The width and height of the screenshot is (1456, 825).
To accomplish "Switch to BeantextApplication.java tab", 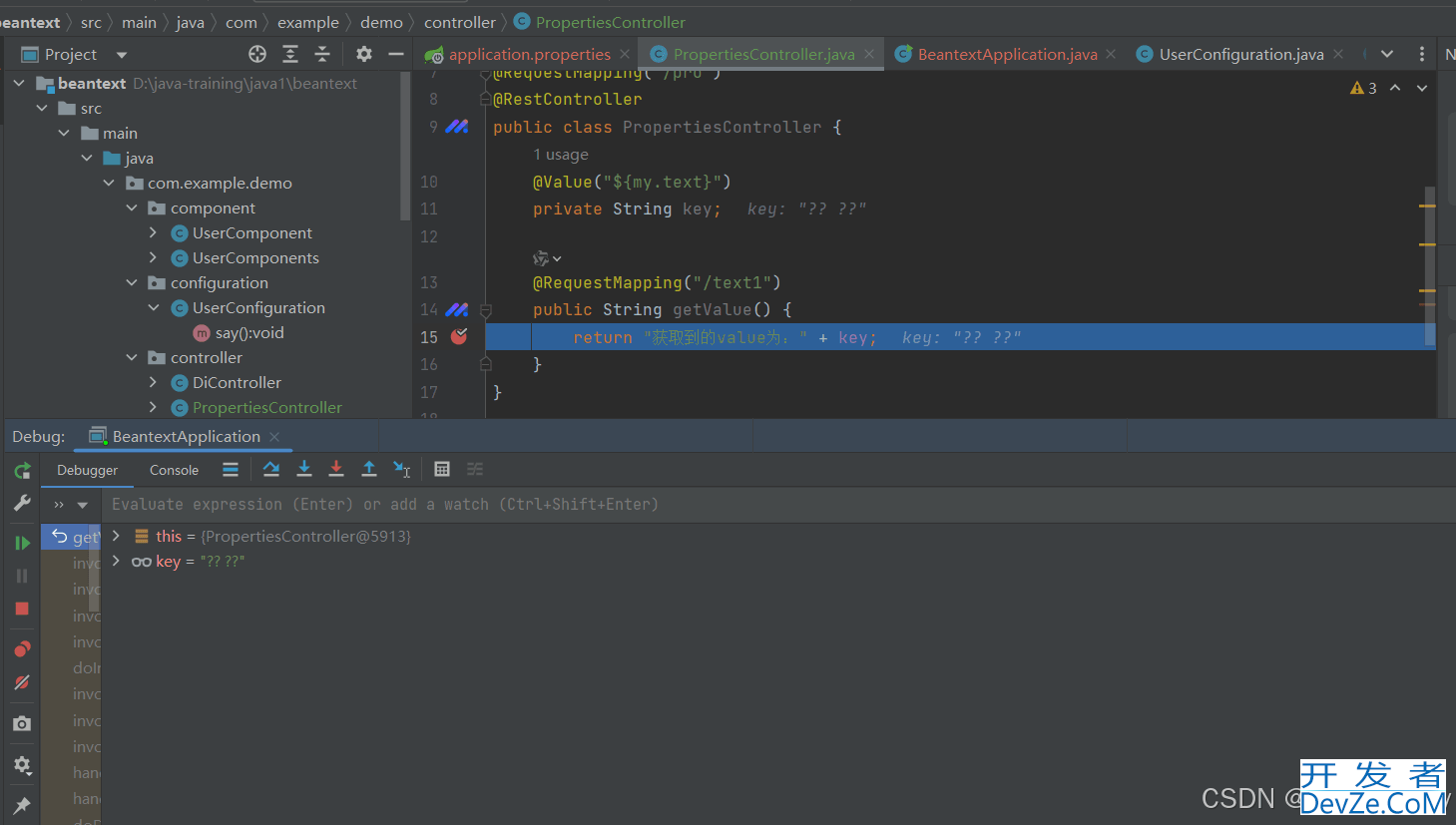I will (x=1007, y=54).
